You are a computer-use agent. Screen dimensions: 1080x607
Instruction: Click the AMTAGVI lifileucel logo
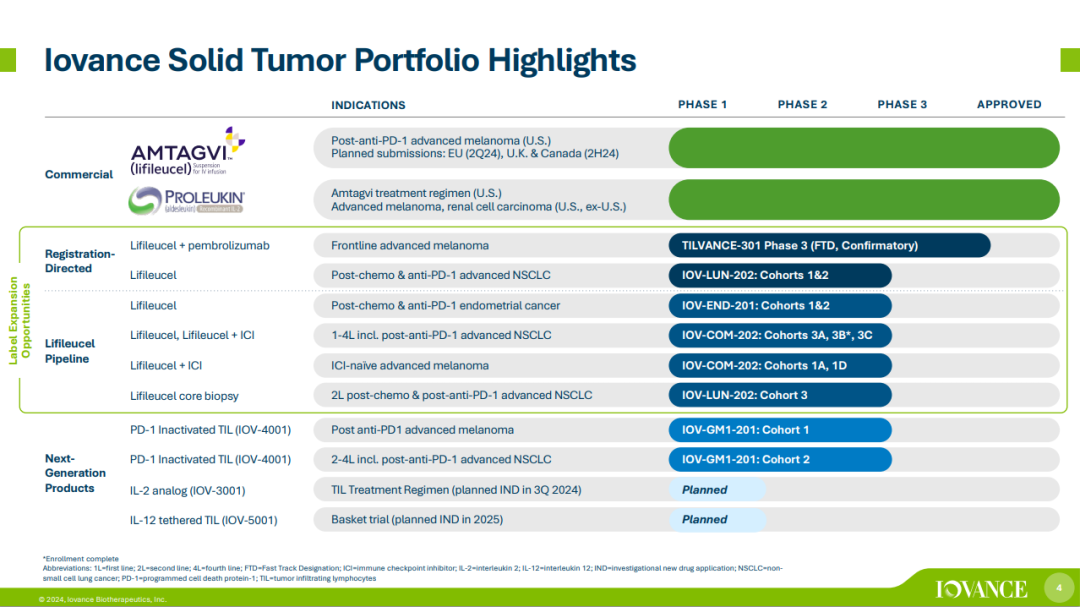(x=187, y=152)
